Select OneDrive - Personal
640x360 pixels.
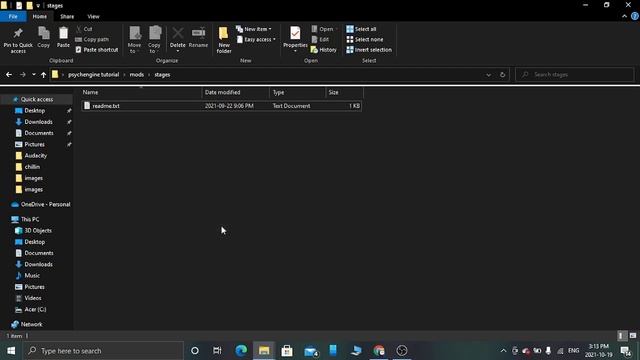point(45,204)
